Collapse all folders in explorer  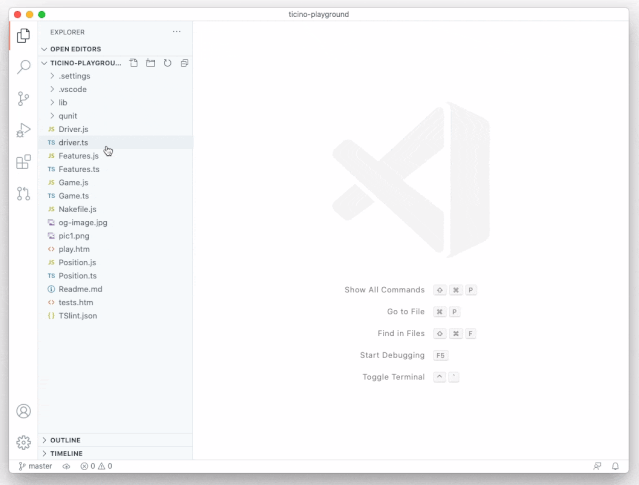184,63
